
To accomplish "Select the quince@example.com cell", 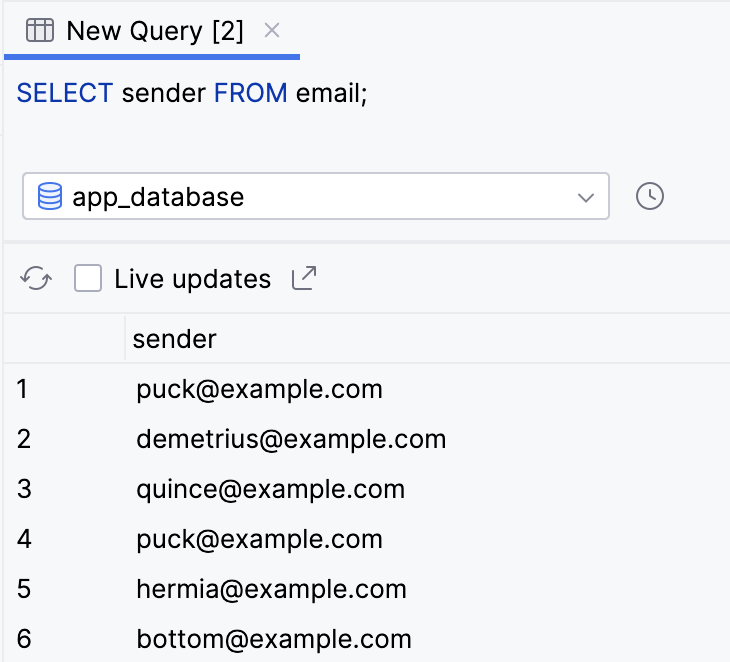I will point(270,489).
